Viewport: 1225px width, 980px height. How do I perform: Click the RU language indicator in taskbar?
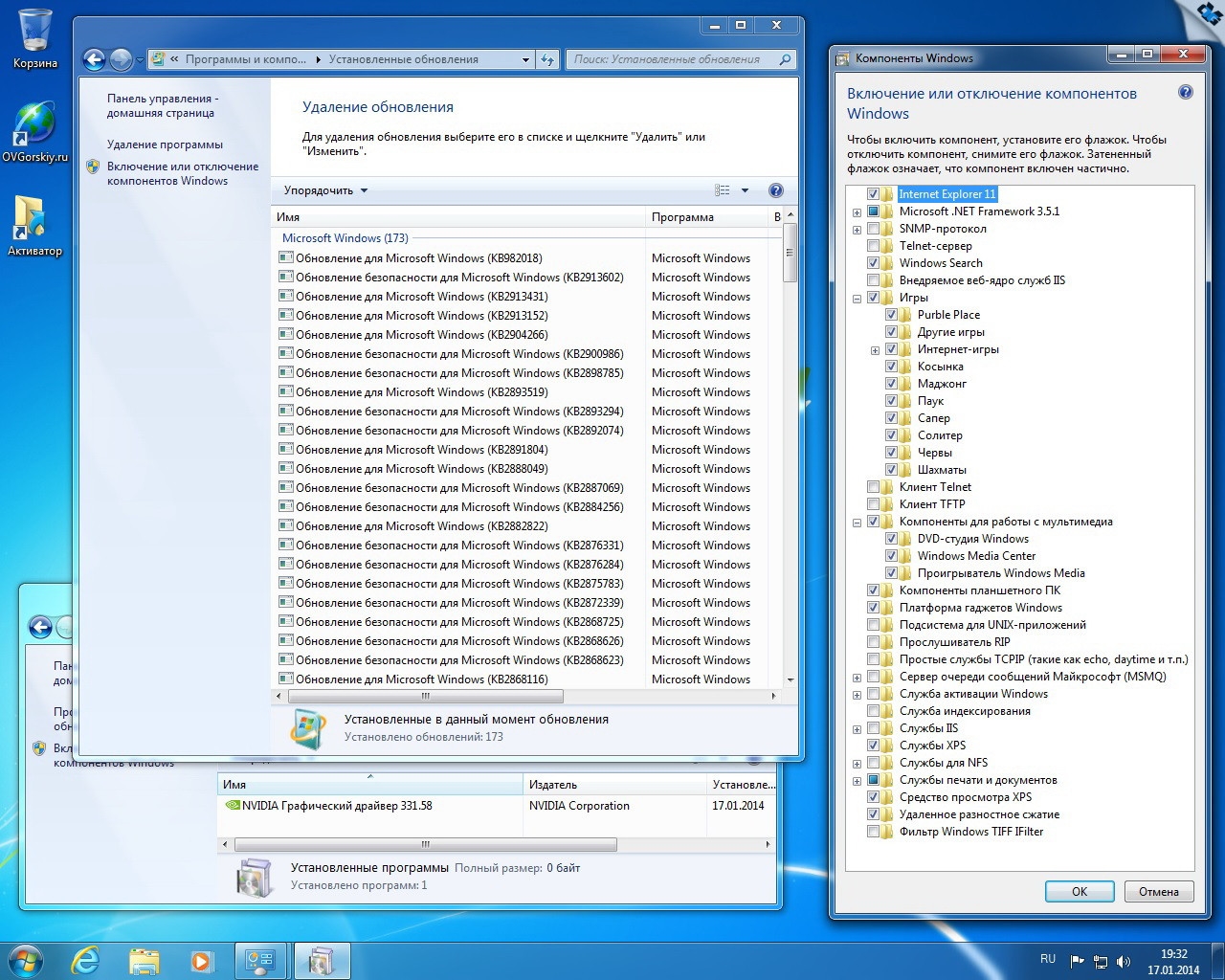click(1048, 959)
